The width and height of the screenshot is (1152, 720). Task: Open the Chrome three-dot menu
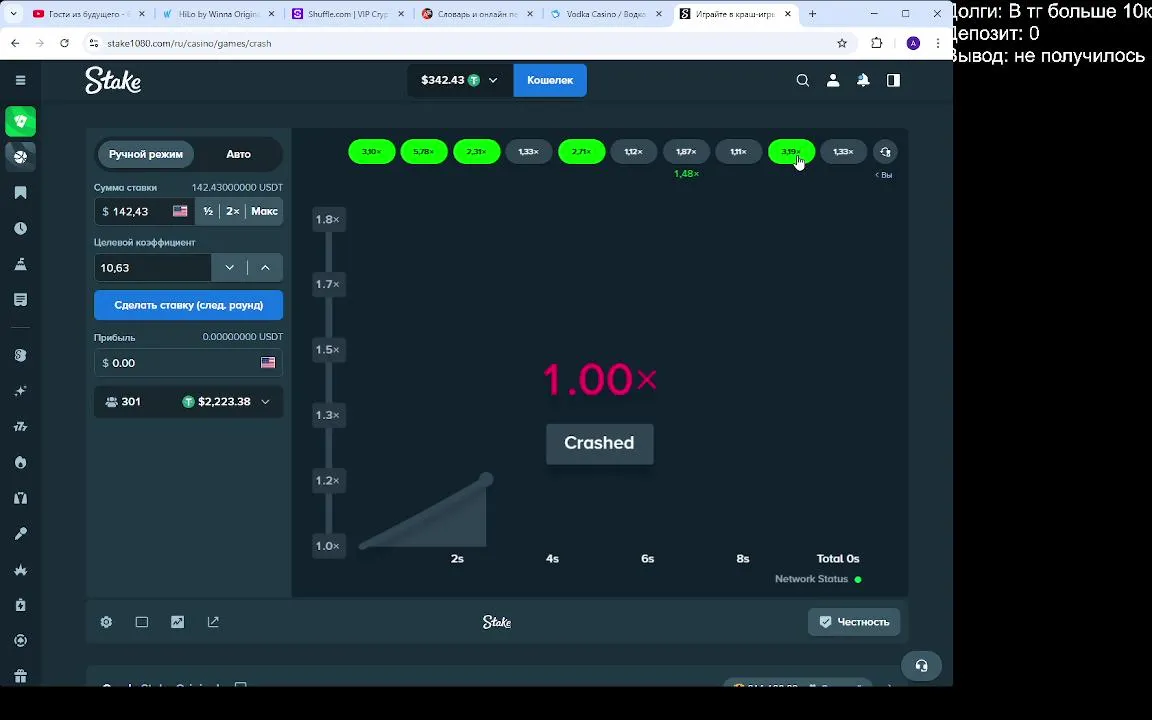point(937,43)
